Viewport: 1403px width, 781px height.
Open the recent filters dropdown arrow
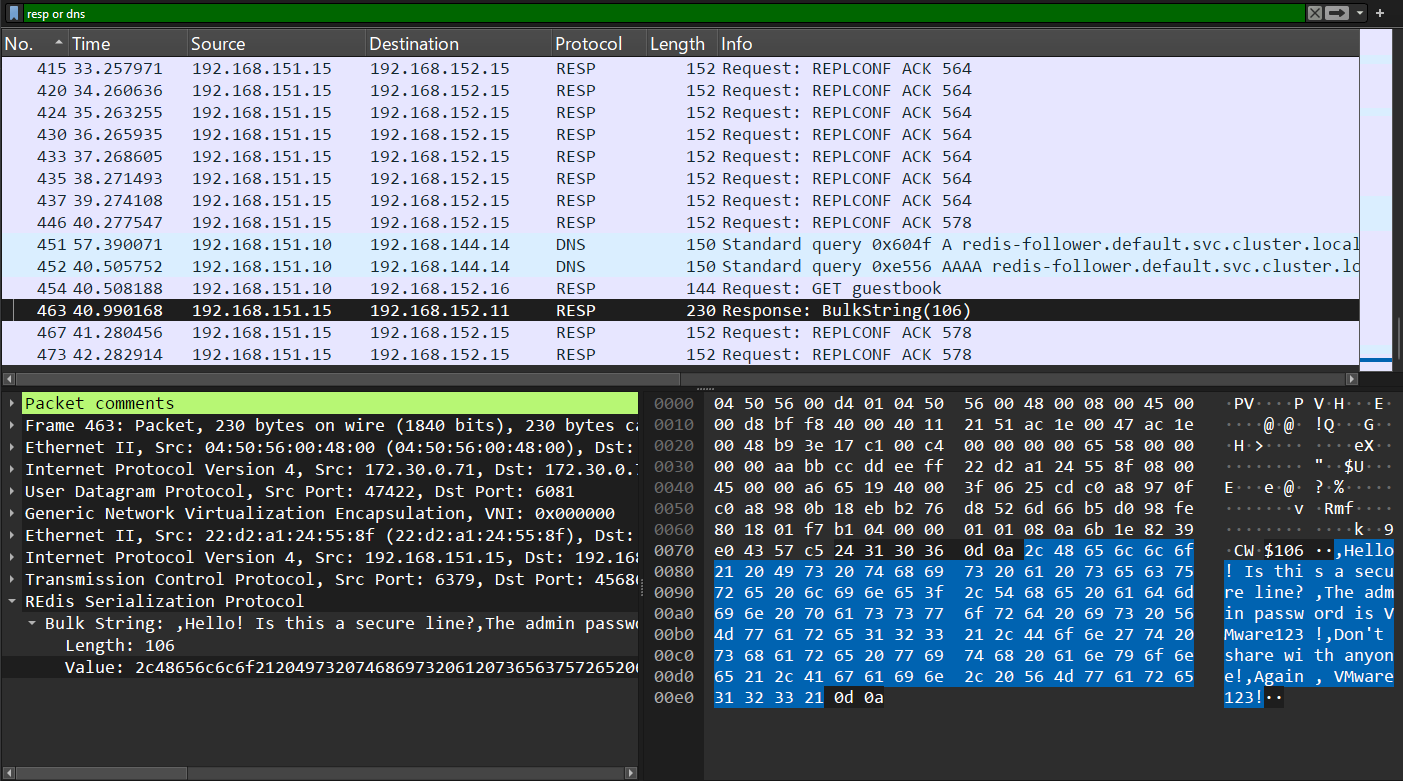coord(1359,13)
